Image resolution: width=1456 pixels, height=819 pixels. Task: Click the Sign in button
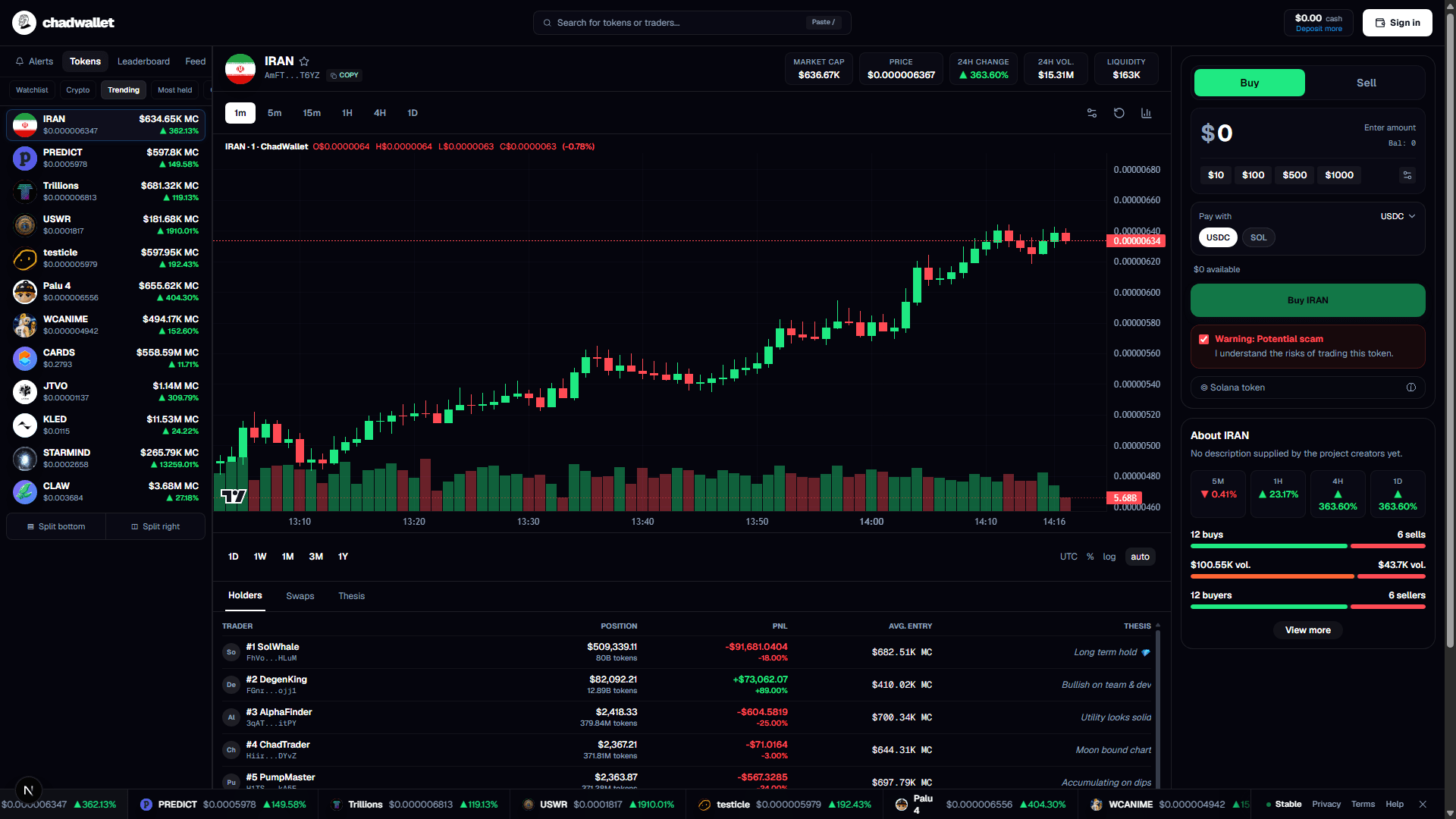1398,23
